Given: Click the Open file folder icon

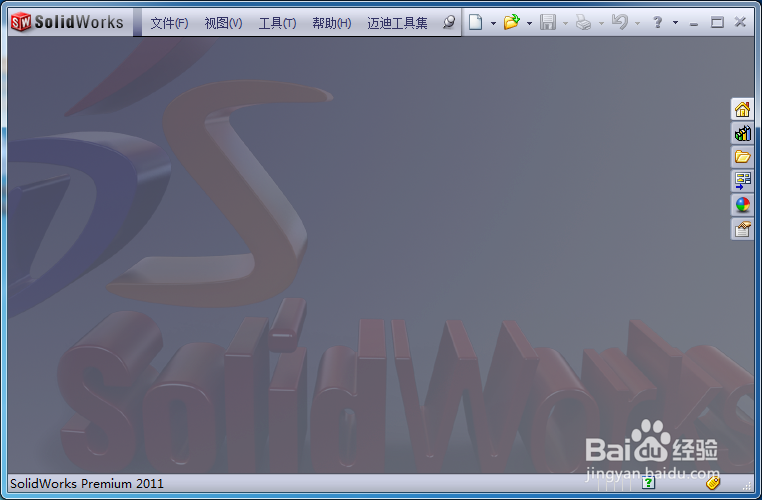Looking at the screenshot, I should tap(511, 22).
